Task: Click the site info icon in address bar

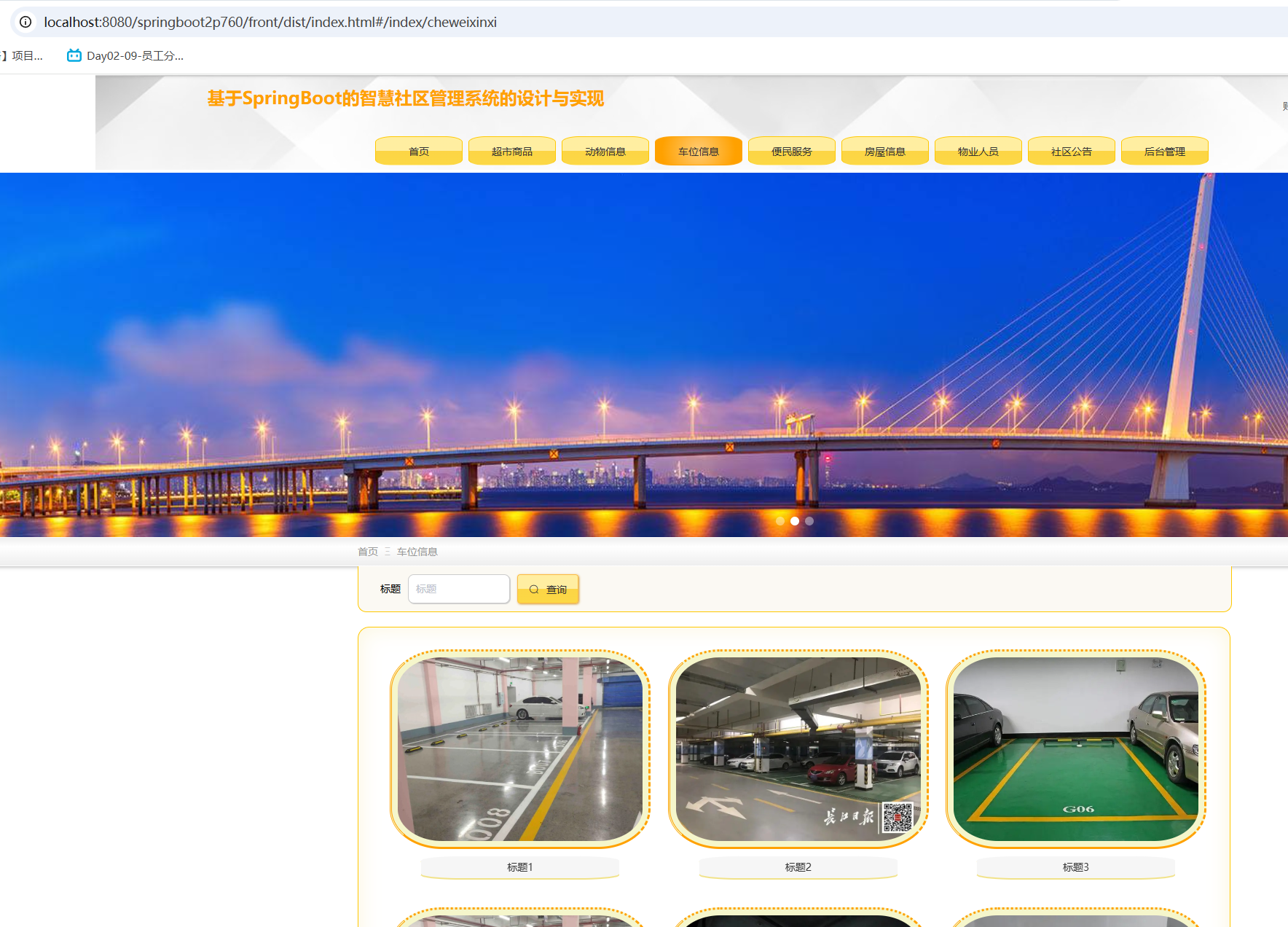Action: tap(25, 22)
